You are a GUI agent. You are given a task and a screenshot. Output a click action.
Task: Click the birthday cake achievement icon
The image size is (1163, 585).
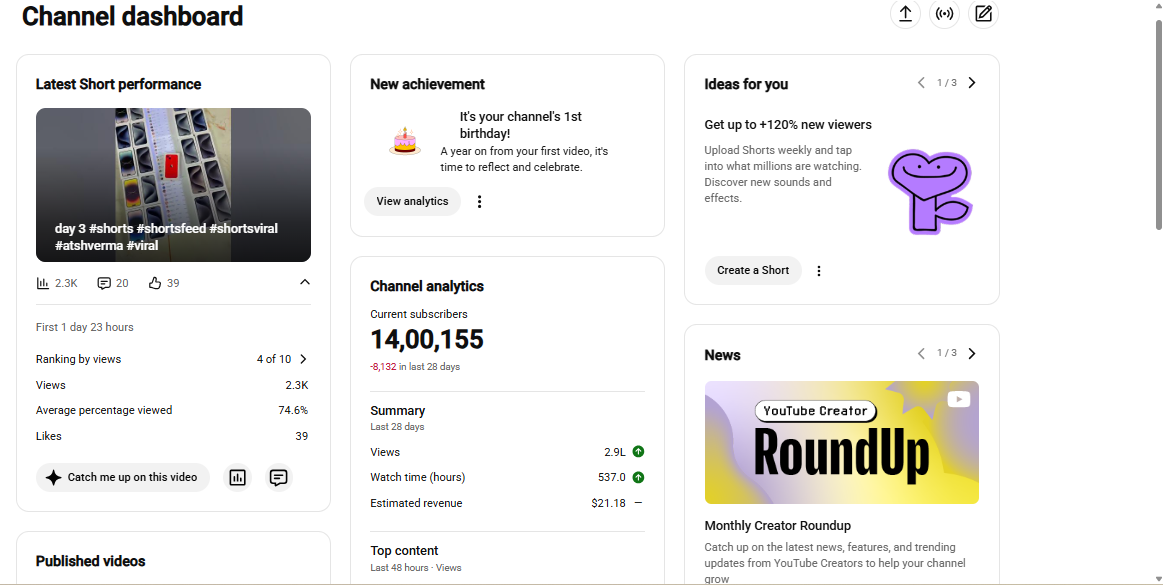pyautogui.click(x=404, y=141)
